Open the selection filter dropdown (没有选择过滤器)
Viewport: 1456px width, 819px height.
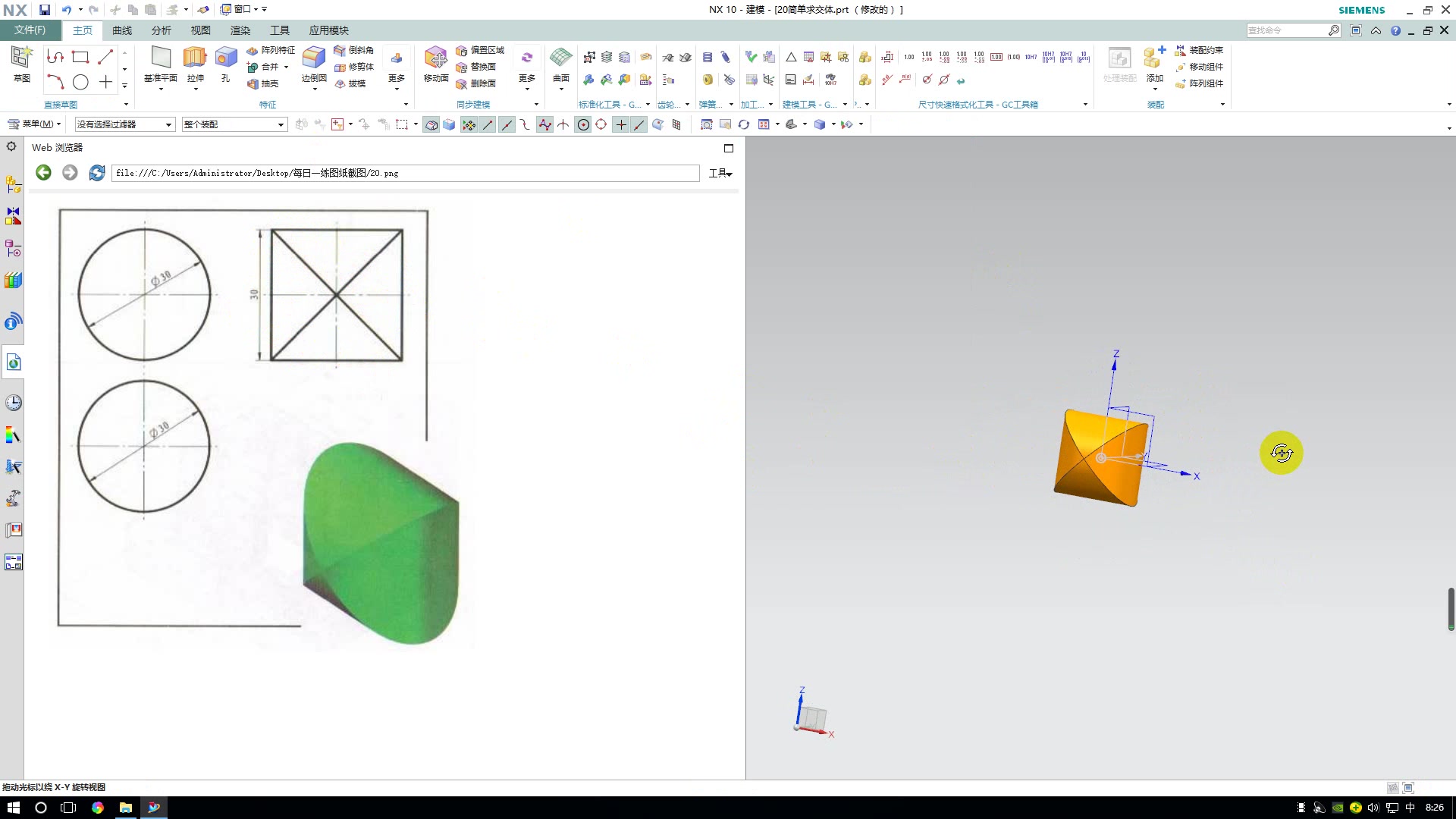click(125, 124)
